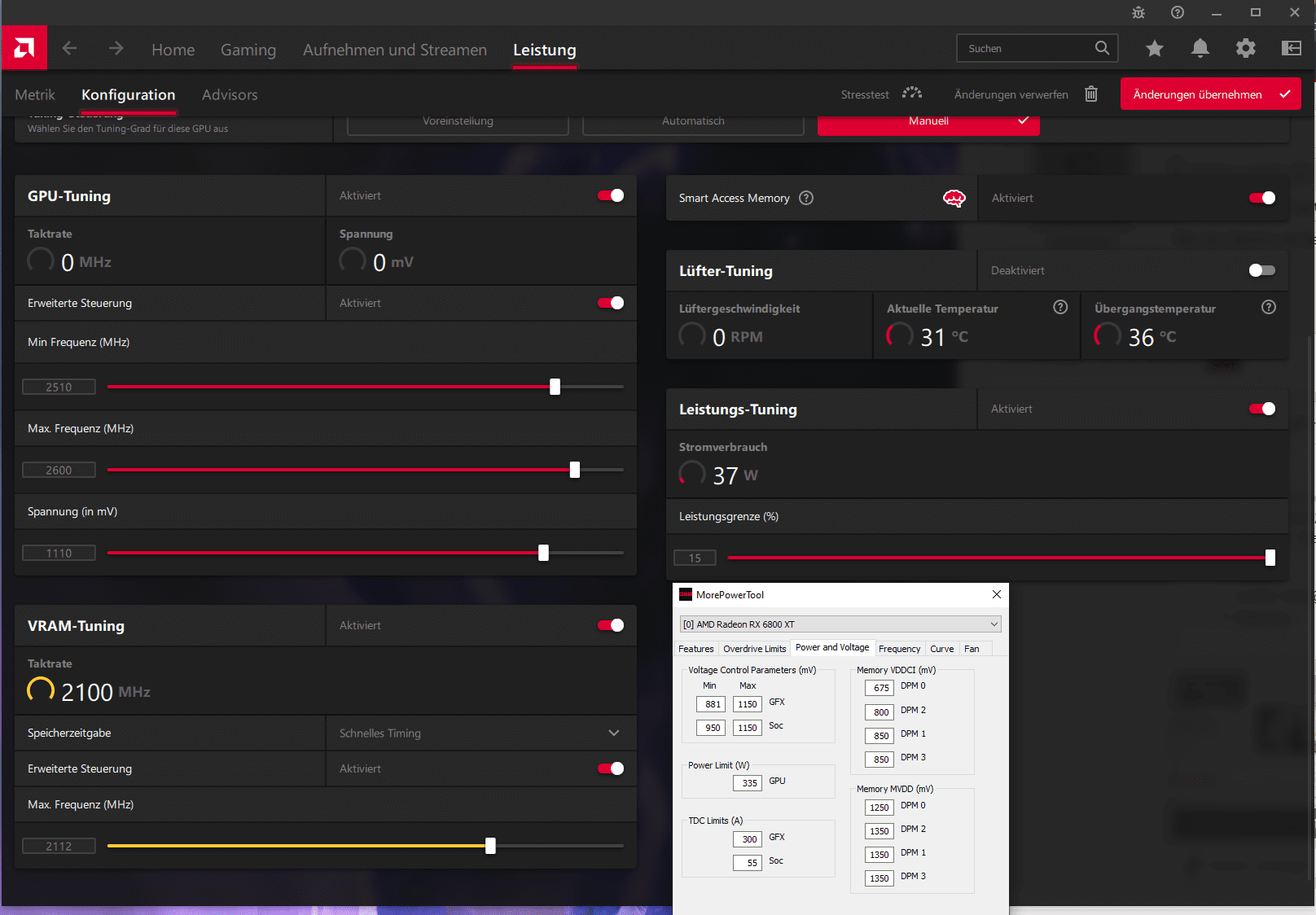Open notifications bell icon
Viewport: 1316px width, 915px height.
[x=1200, y=49]
